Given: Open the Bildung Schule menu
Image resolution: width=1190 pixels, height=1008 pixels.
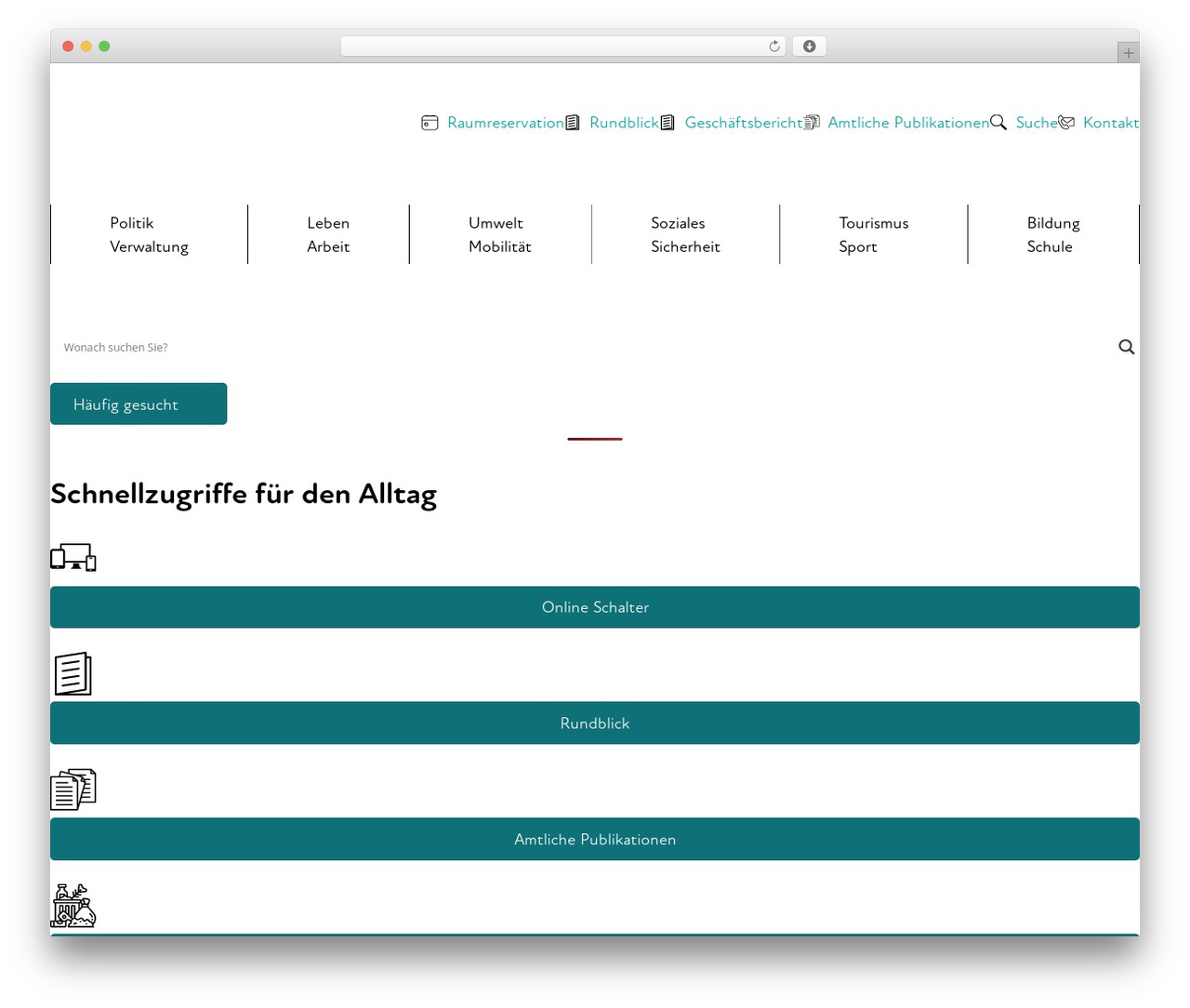Looking at the screenshot, I should pos(1053,234).
